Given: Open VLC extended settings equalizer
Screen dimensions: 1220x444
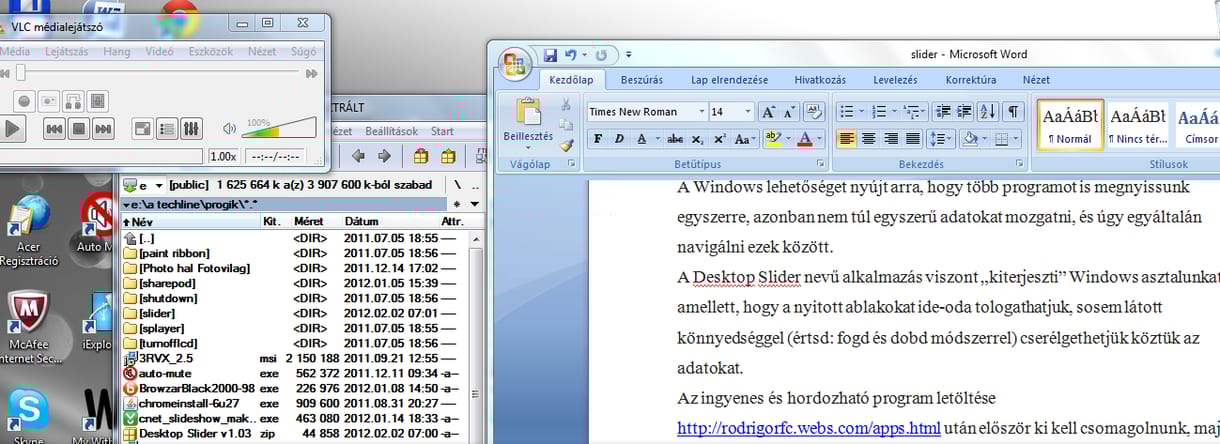Looking at the screenshot, I should point(191,128).
